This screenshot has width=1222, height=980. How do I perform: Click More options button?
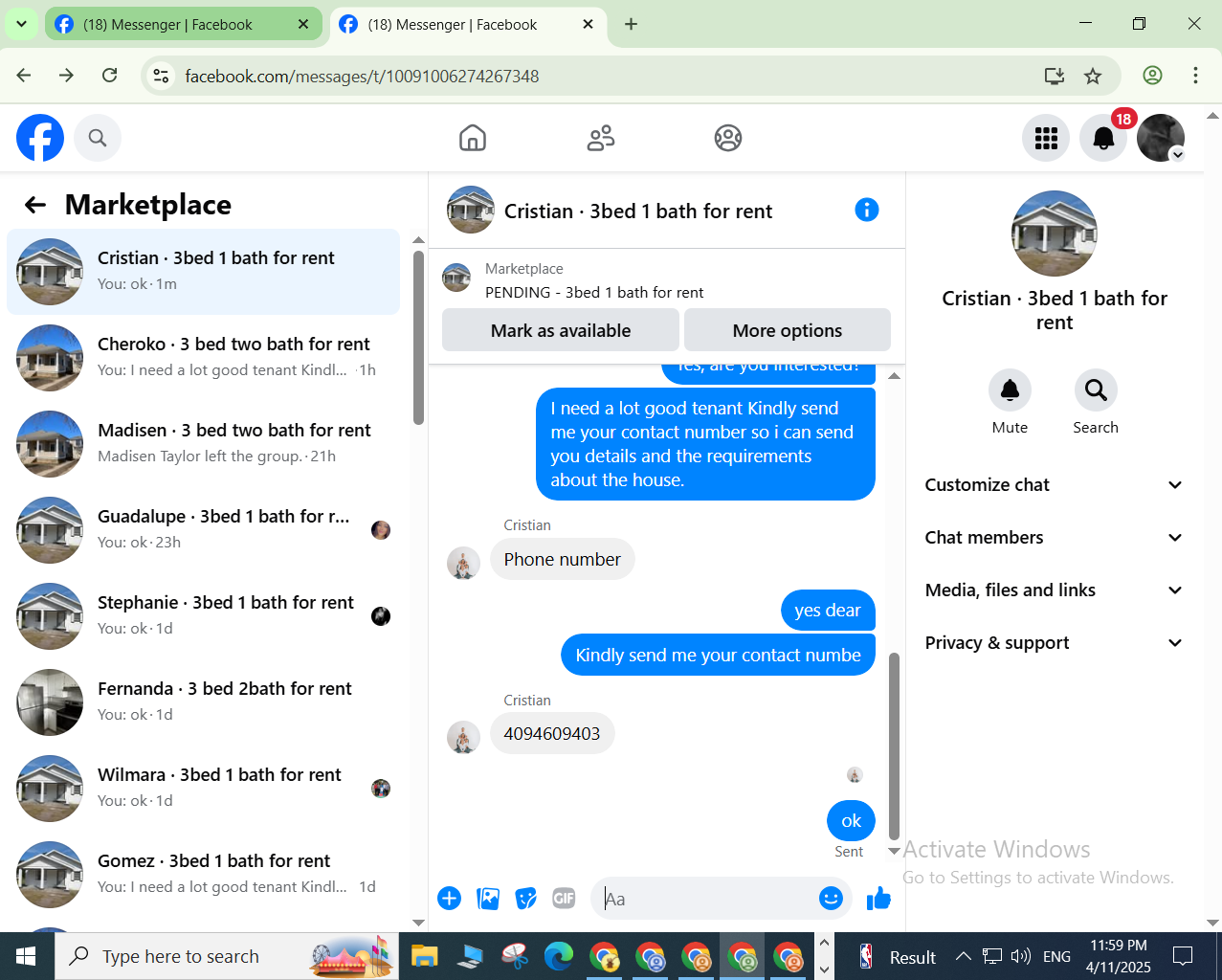point(788,330)
